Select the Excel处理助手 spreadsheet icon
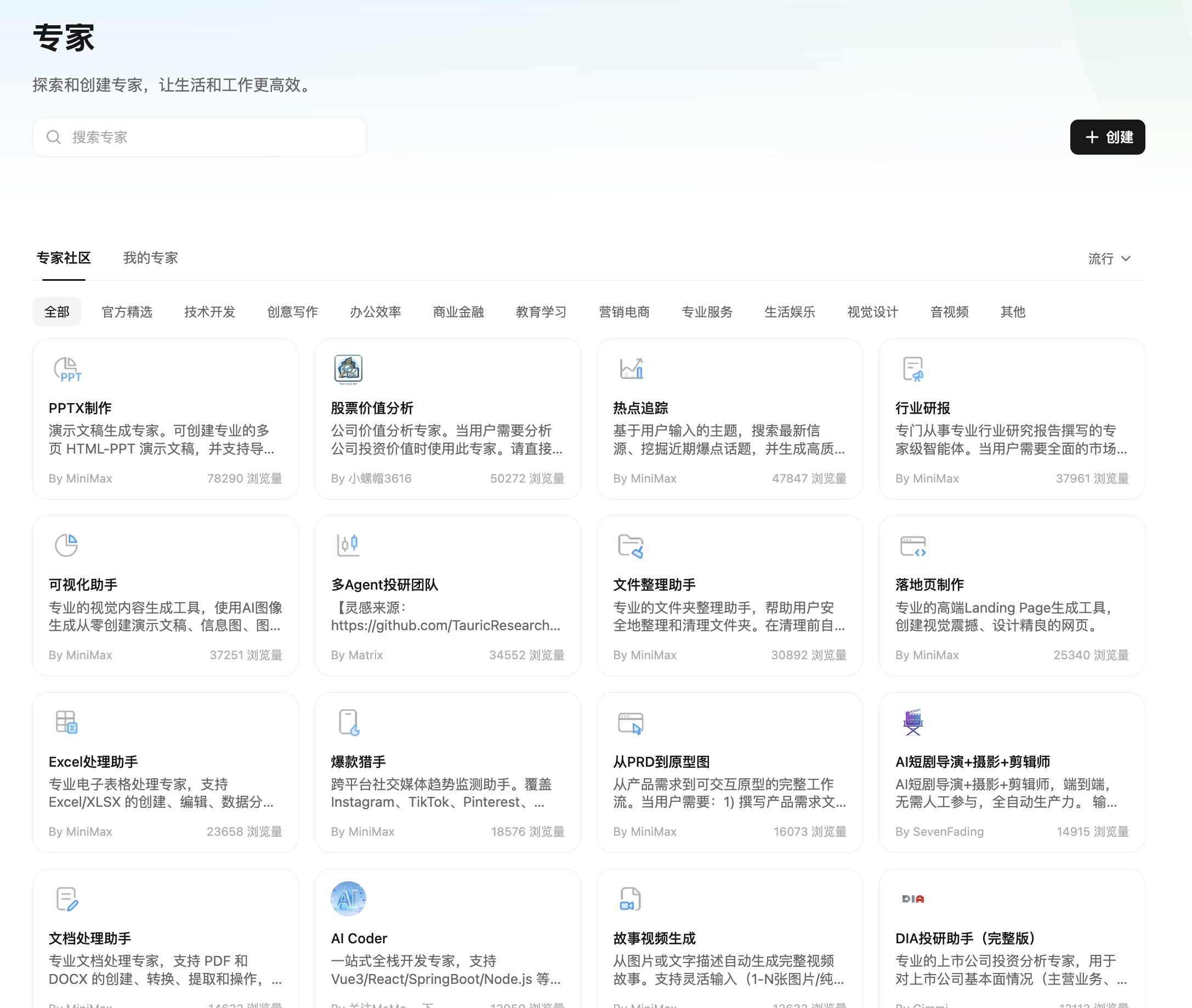This screenshot has width=1192, height=1008. pyautogui.click(x=66, y=721)
